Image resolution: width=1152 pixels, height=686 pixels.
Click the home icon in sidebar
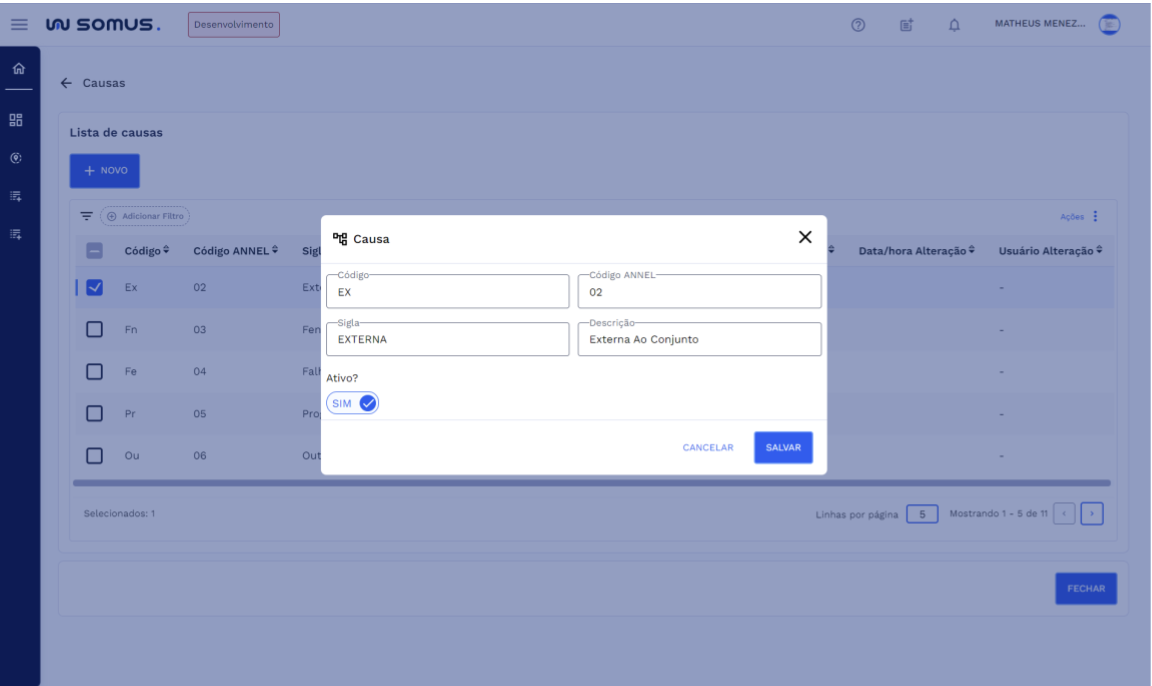[19, 70]
